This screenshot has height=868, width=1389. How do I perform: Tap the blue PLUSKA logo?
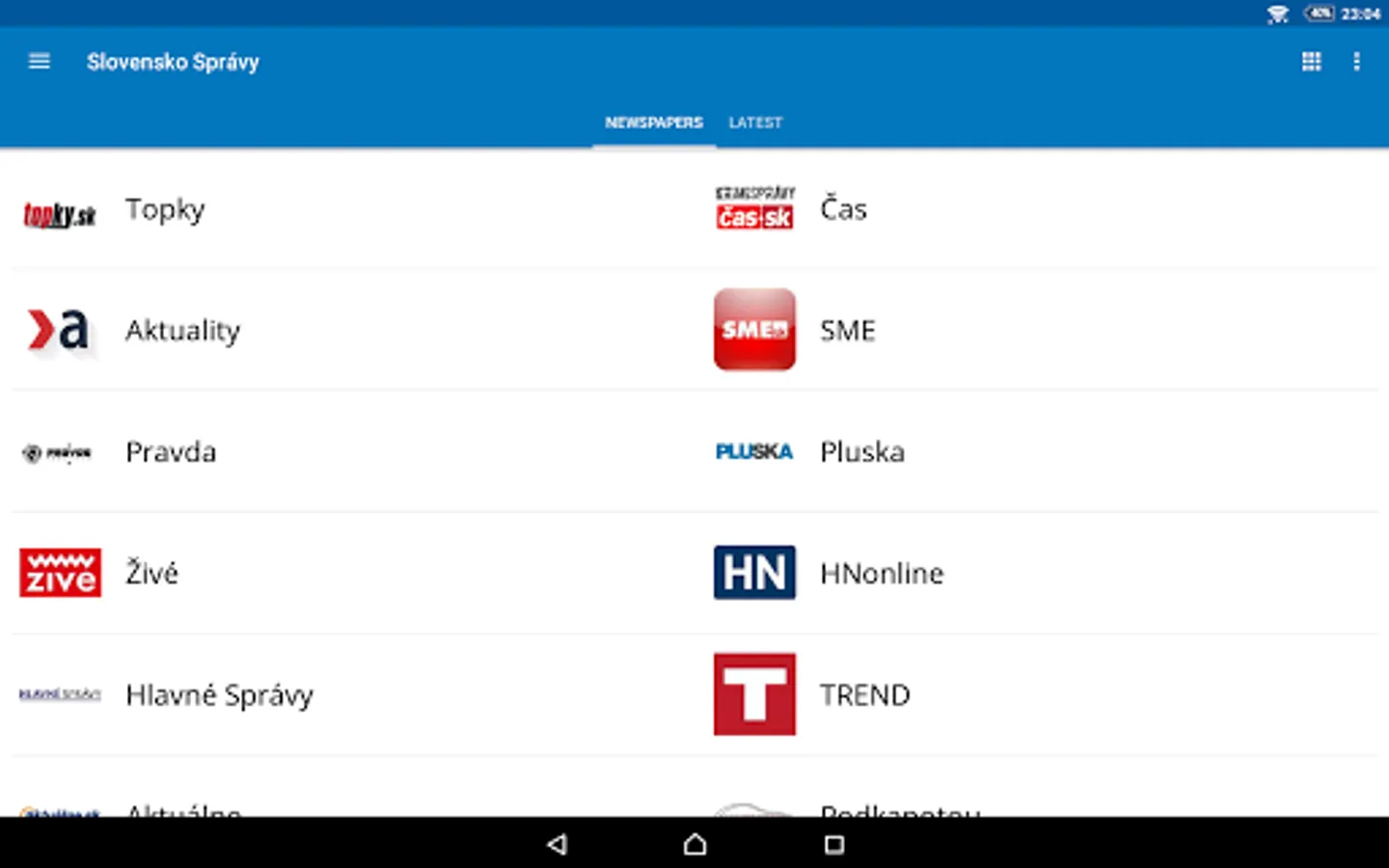coord(754,451)
